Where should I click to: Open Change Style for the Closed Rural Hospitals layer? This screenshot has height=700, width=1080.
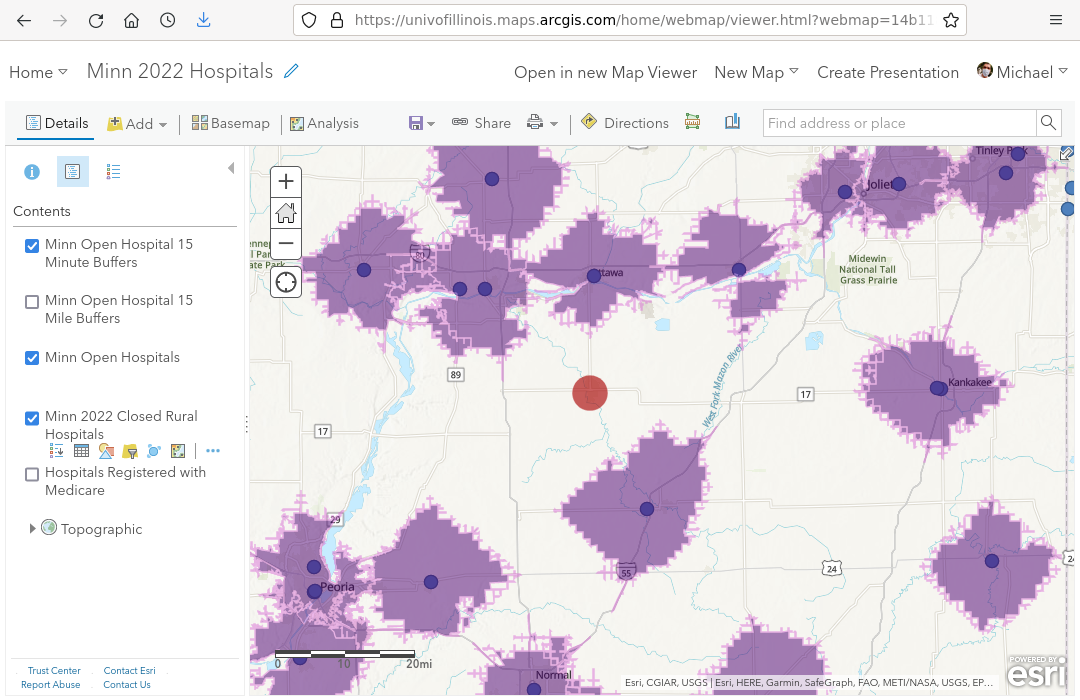tap(106, 452)
